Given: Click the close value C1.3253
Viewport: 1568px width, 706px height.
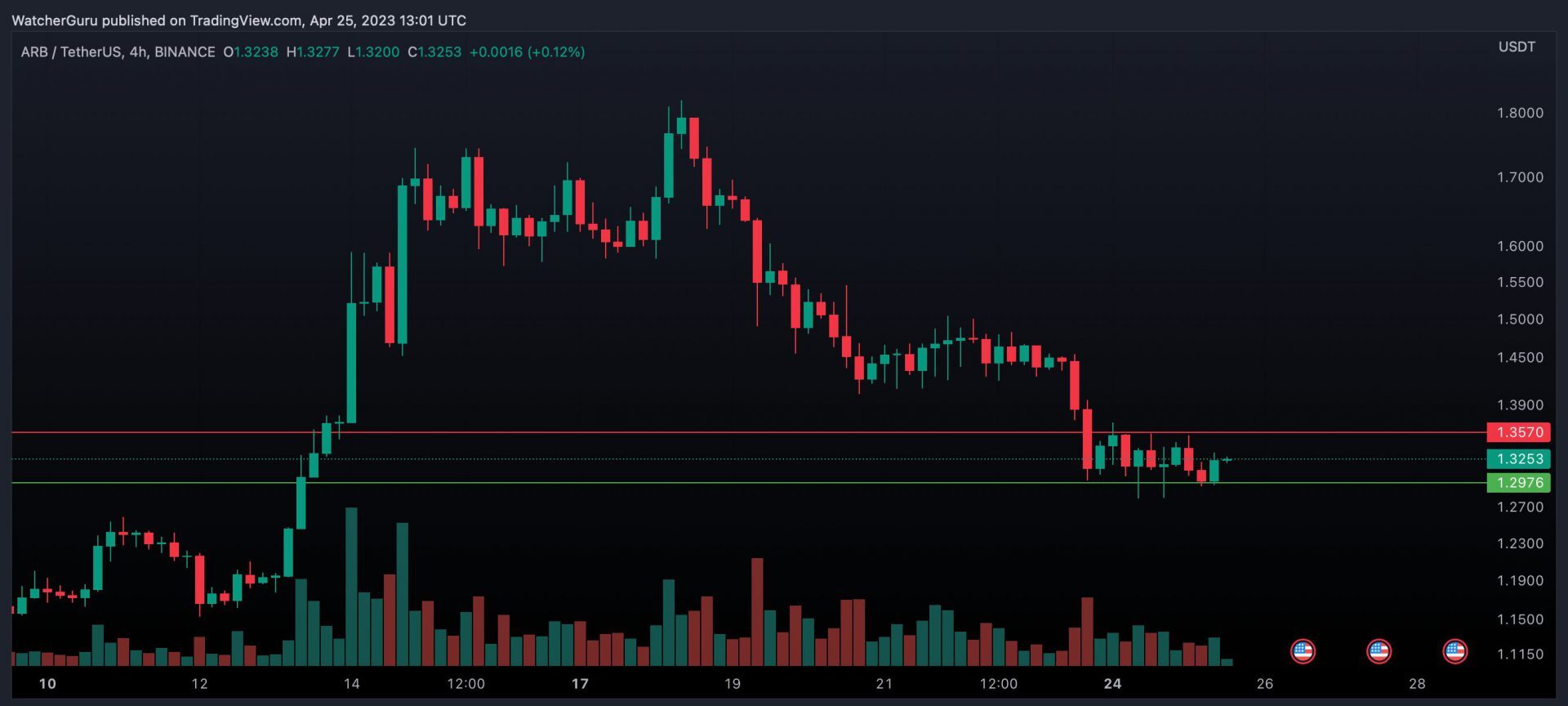Looking at the screenshot, I should click(x=434, y=52).
